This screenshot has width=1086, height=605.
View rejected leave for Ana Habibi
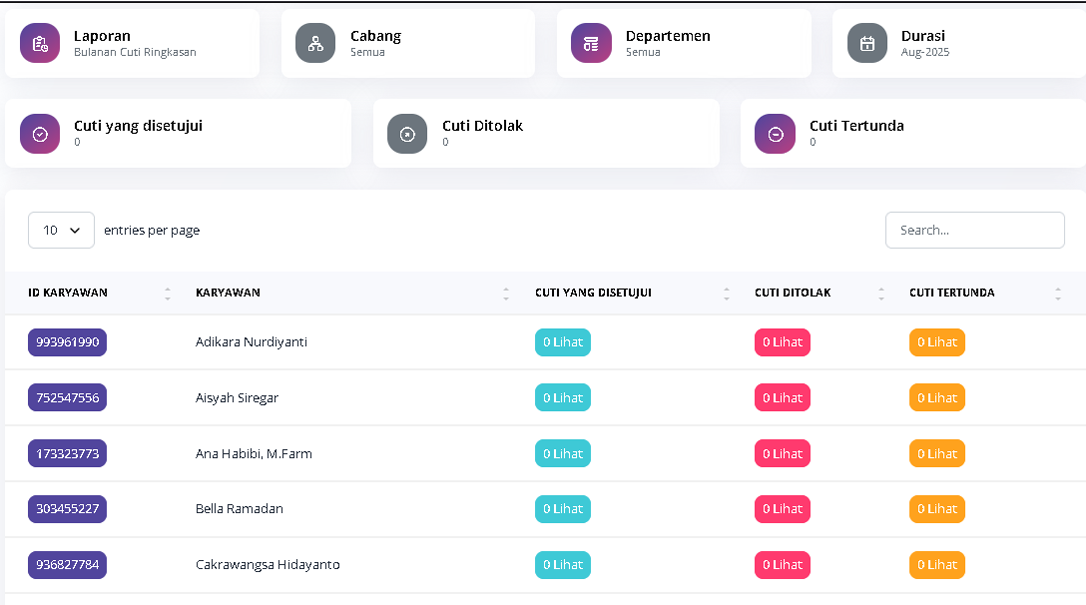click(782, 454)
